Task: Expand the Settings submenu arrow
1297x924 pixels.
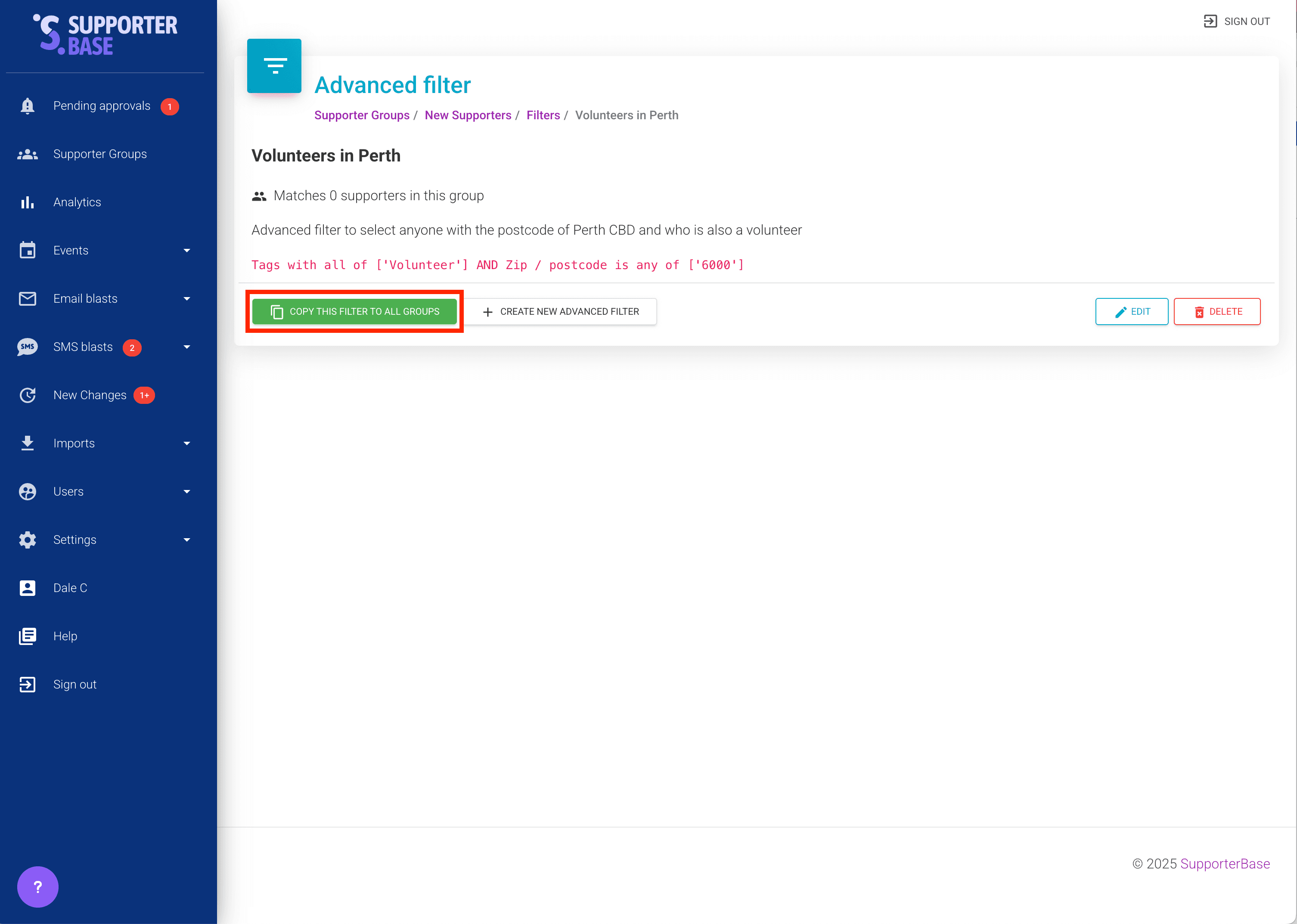Action: 186,540
